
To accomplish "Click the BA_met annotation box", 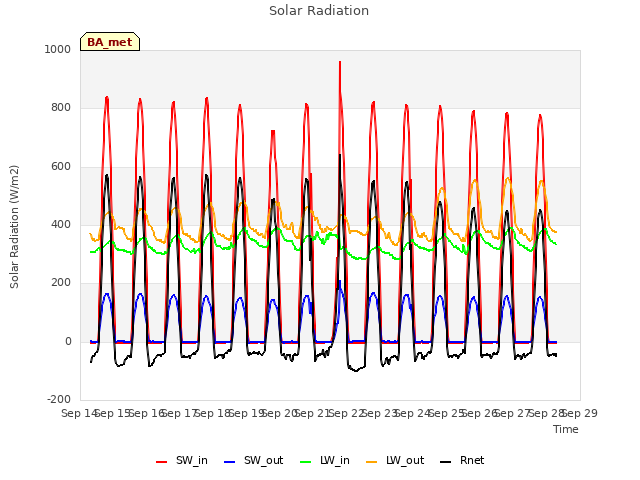I will 110,42.
